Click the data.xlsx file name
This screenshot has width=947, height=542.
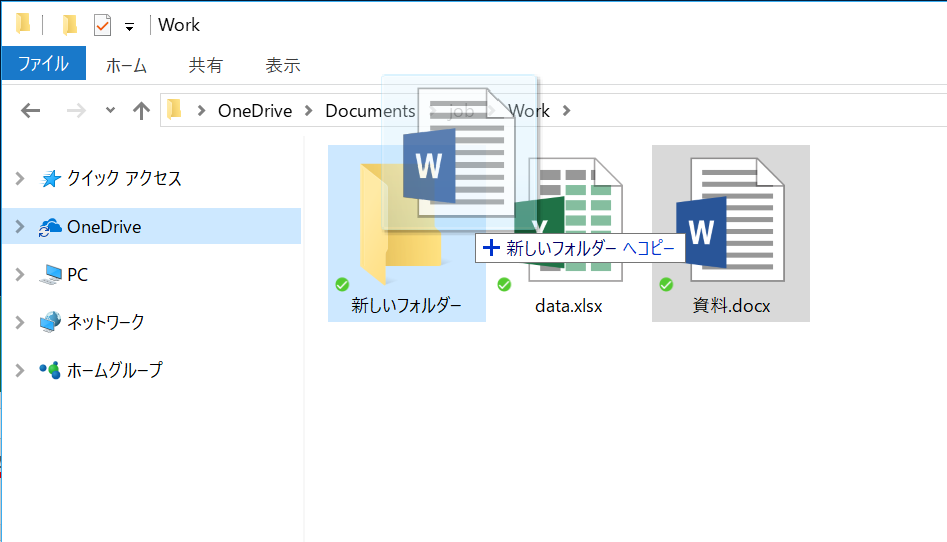(568, 306)
